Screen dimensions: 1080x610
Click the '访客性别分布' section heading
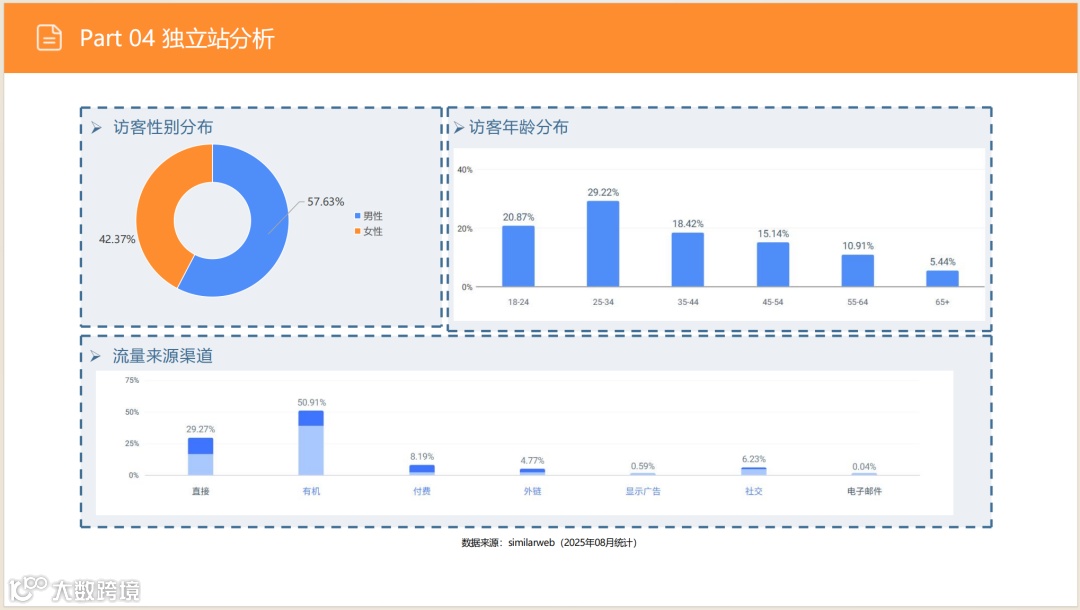coord(163,127)
